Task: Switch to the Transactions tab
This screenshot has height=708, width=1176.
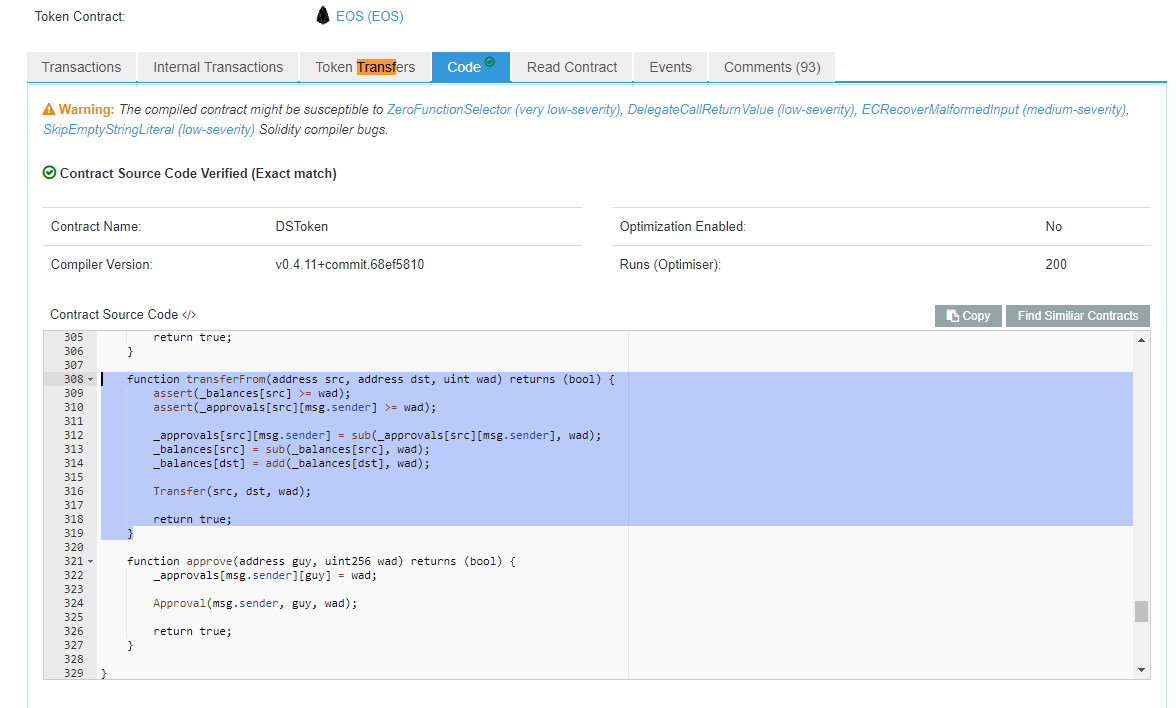Action: pyautogui.click(x=82, y=67)
